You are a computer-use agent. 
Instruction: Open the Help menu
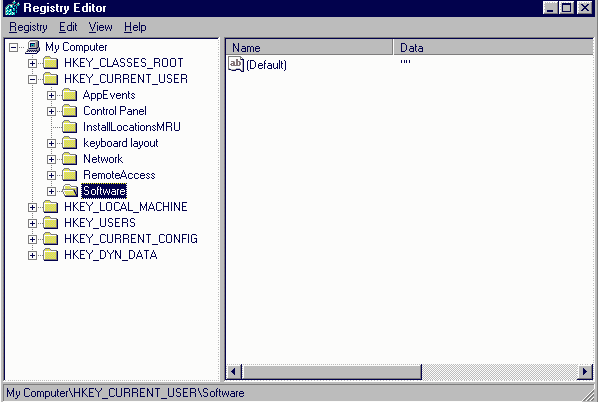(135, 27)
